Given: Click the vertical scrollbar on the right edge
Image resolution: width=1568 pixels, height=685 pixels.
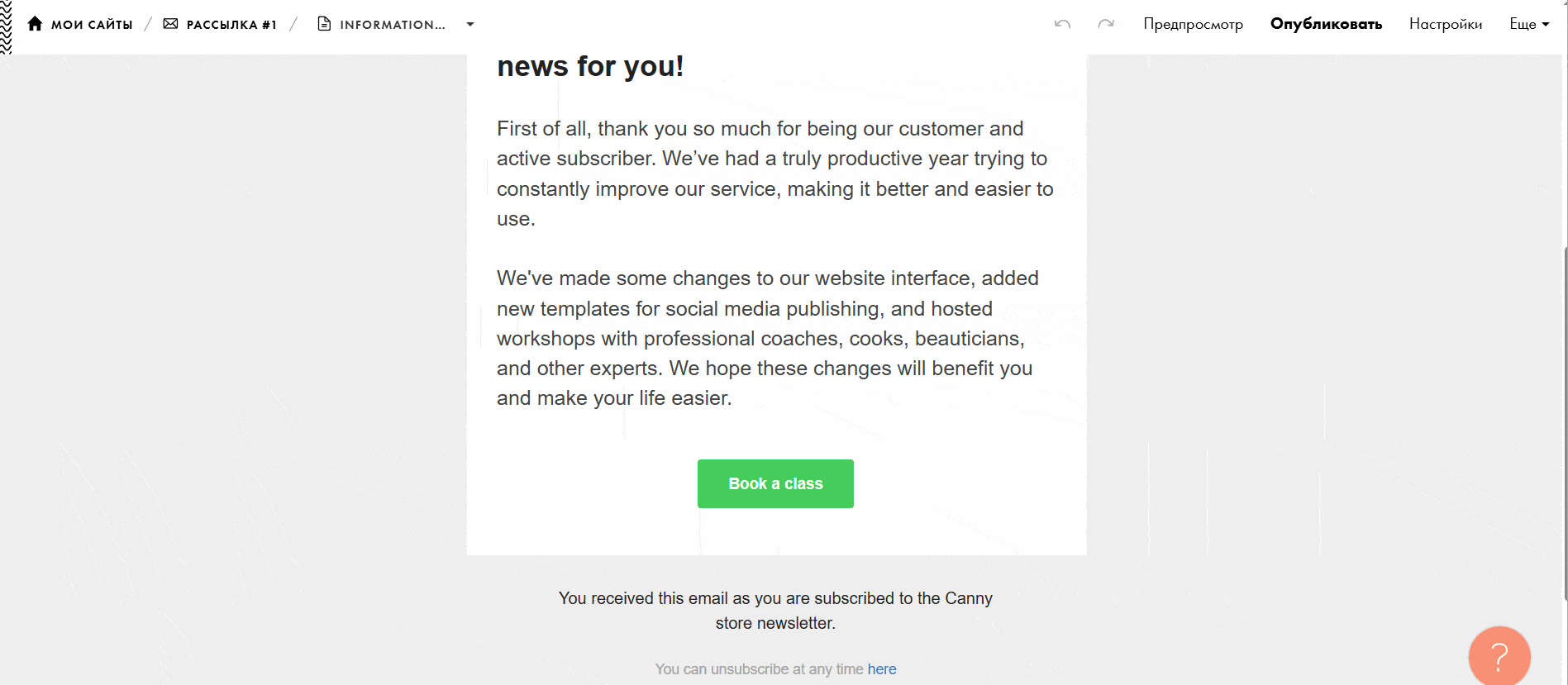Looking at the screenshot, I should pos(1565,421).
